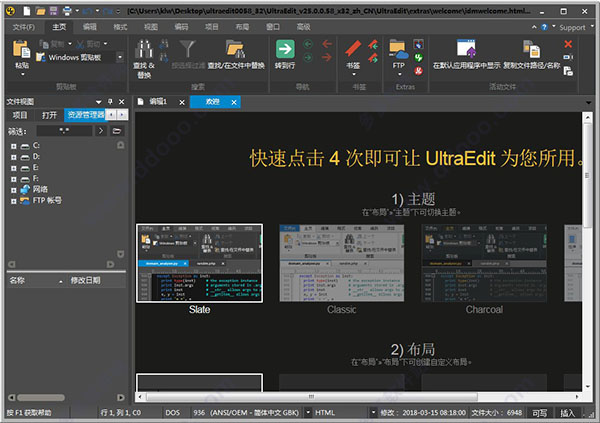Click the red back arrow navigation icon
600x423 pixels.
click(x=327, y=44)
